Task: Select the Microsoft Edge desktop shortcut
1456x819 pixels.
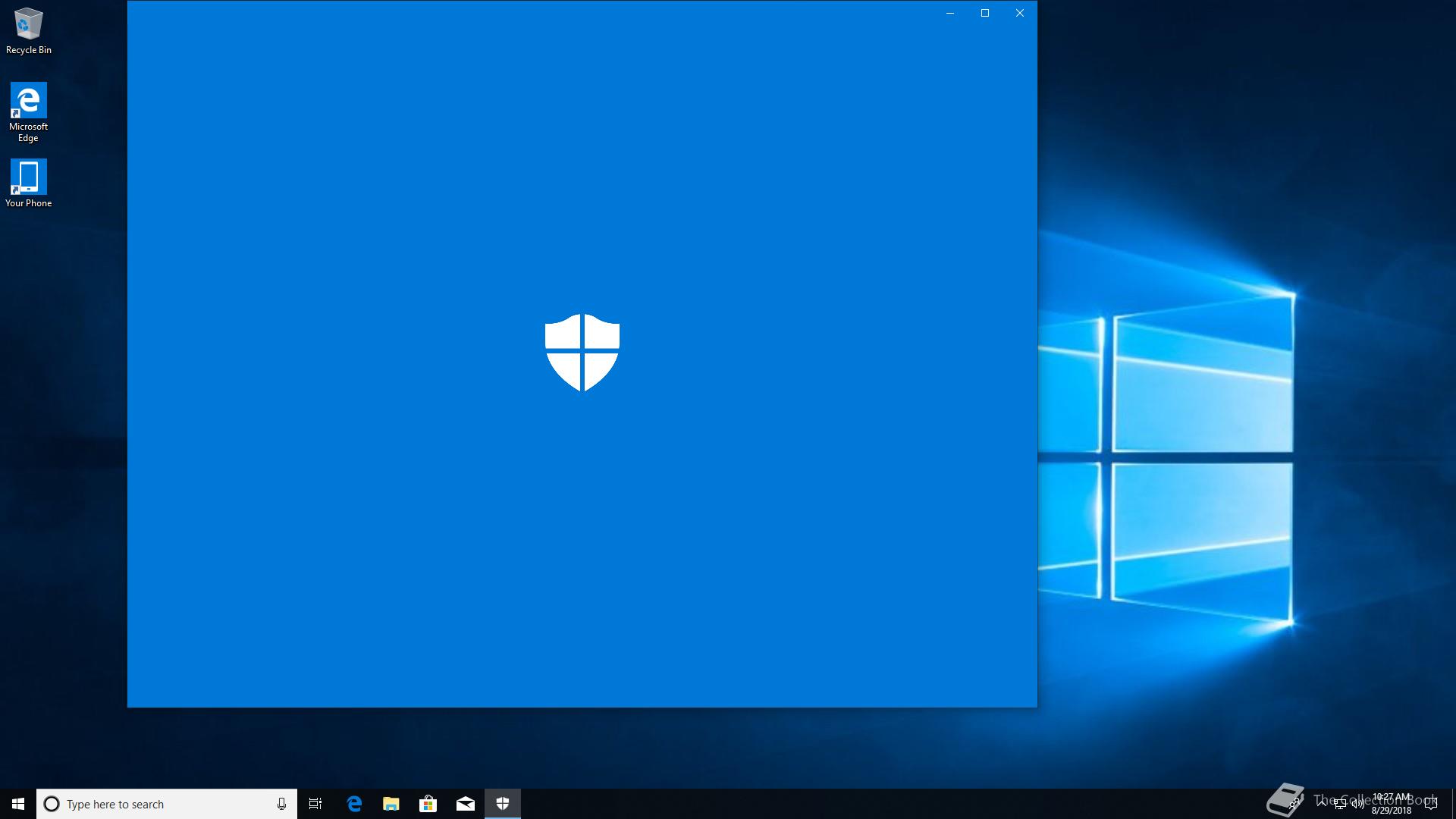Action: (28, 112)
